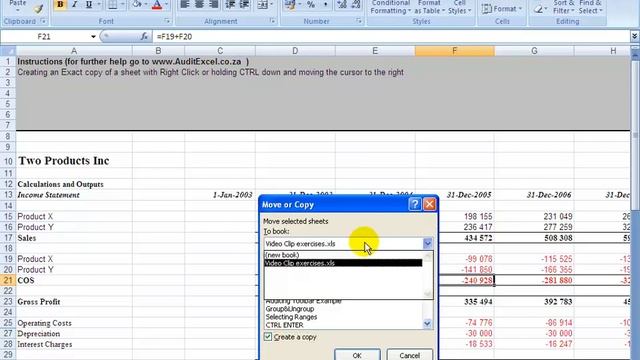Open Font Color dropdown arrow
The width and height of the screenshot is (640, 360).
(167, 5)
